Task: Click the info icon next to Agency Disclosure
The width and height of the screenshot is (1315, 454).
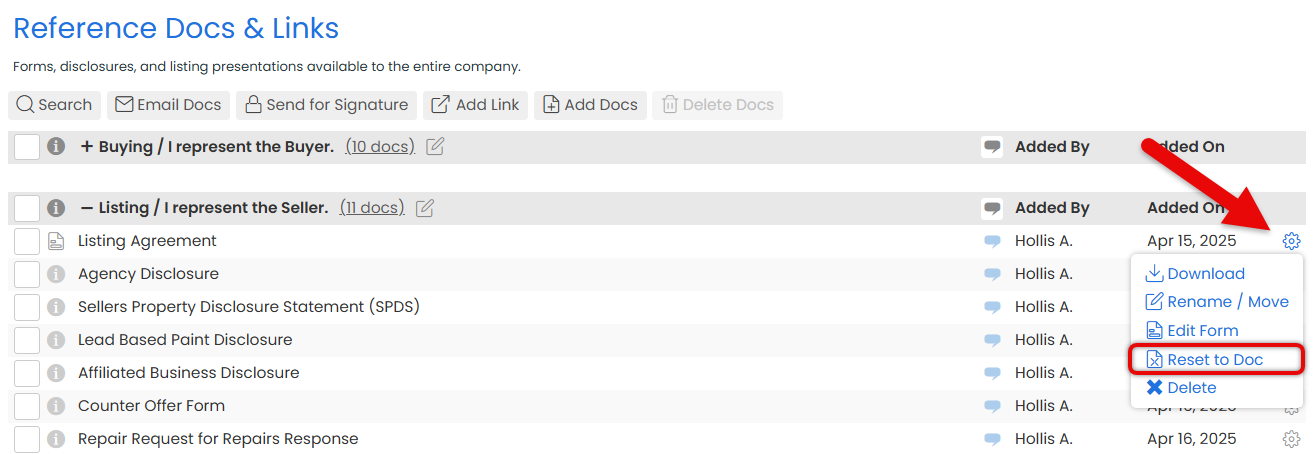Action: 56,274
